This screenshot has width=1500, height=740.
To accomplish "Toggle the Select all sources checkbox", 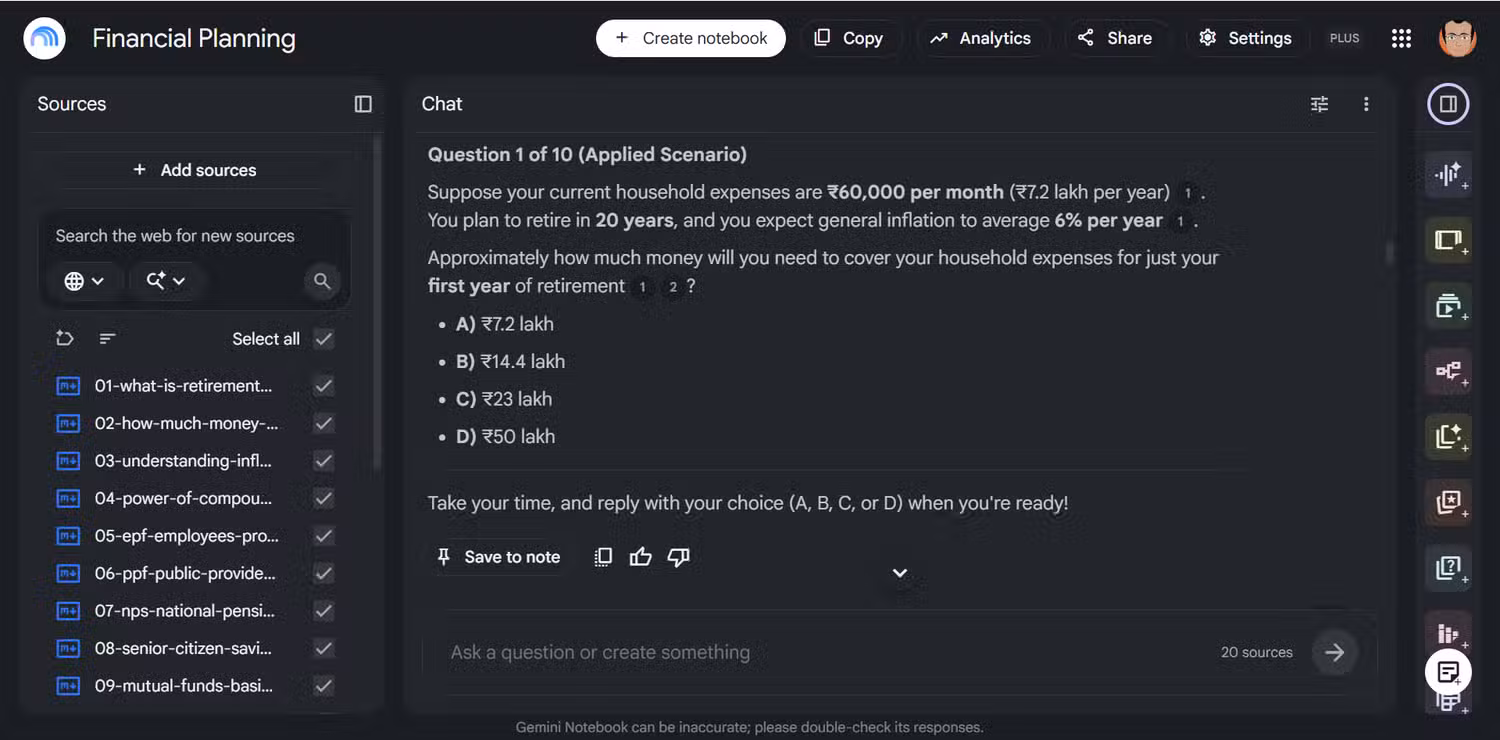I will [323, 339].
